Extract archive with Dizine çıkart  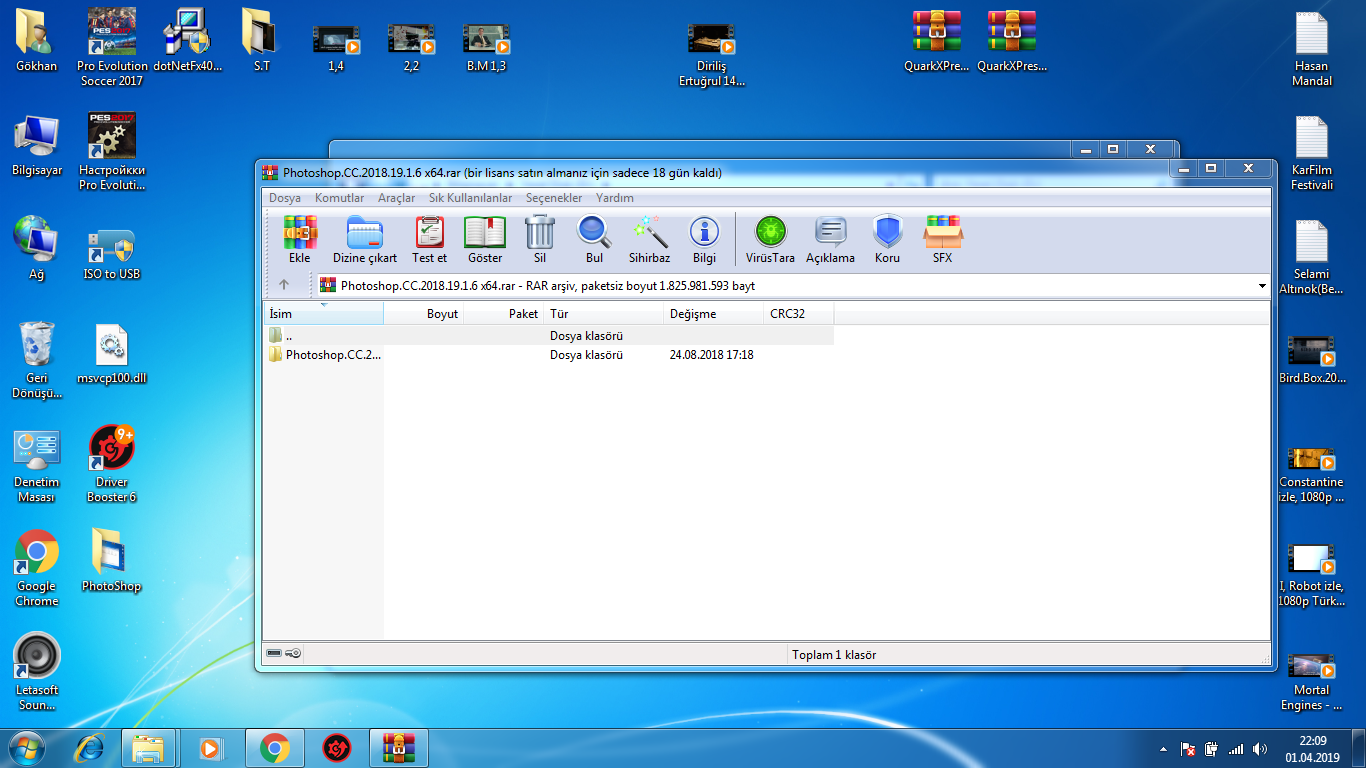(365, 239)
